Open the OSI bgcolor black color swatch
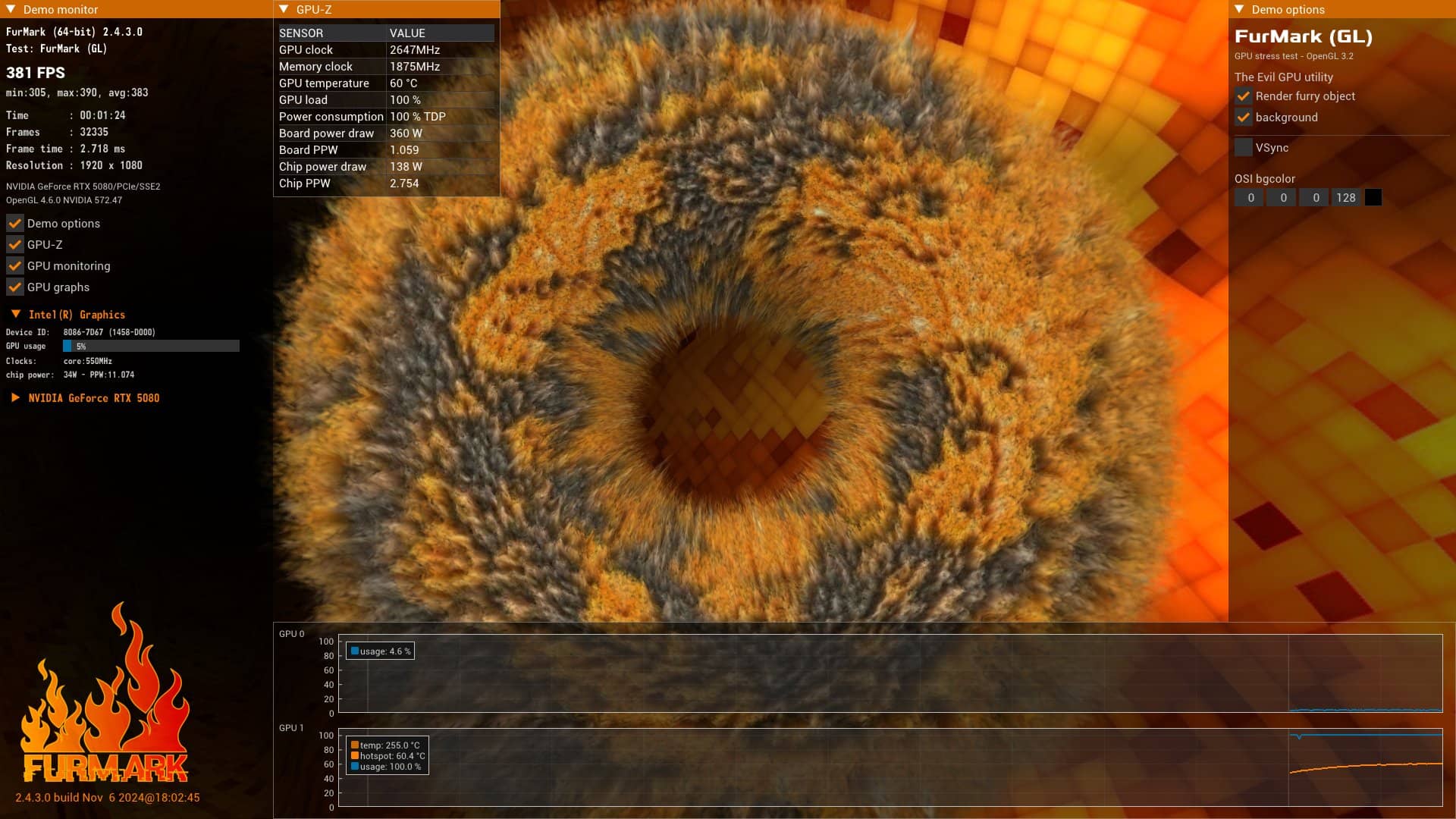Screen dimensions: 1456x819 pyautogui.click(x=1373, y=198)
